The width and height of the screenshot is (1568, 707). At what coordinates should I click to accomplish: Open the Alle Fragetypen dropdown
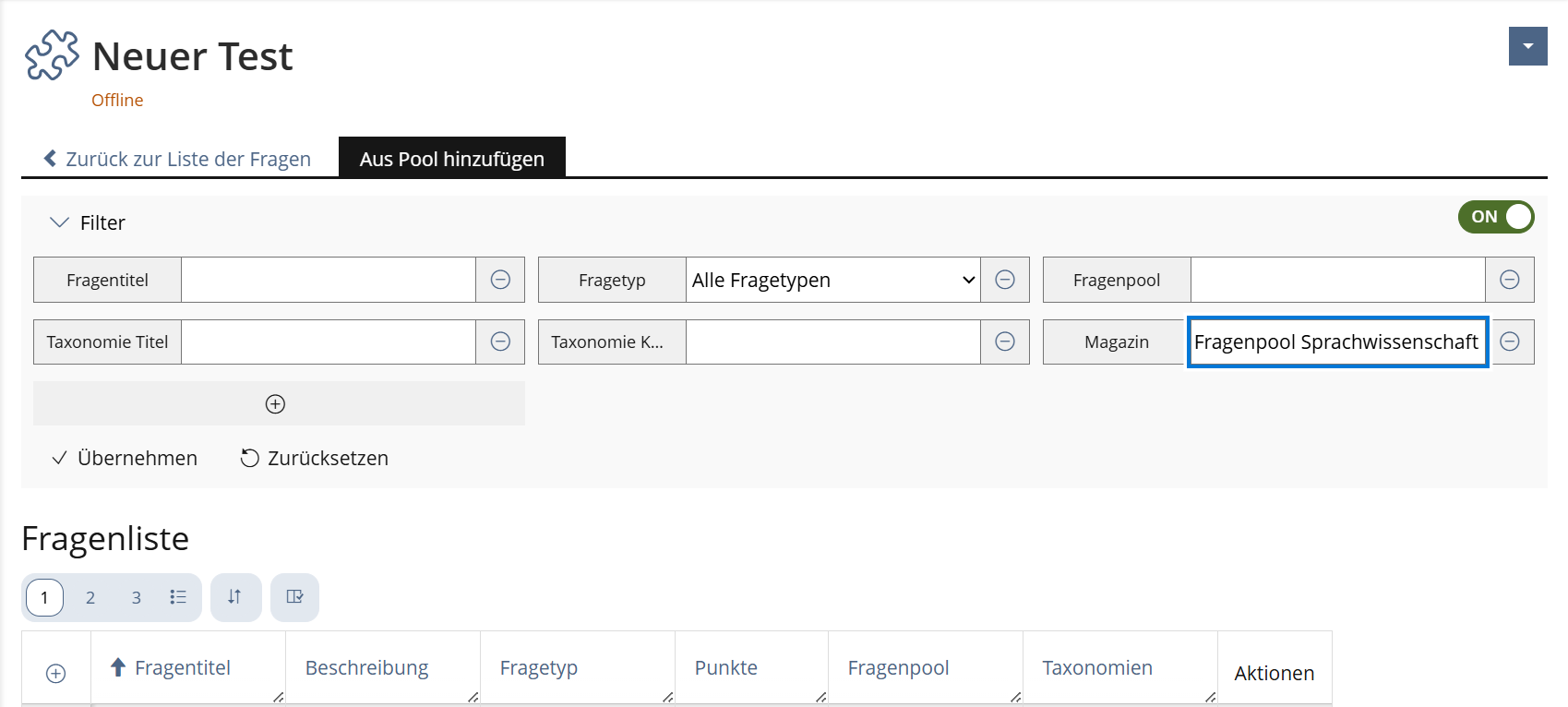click(833, 280)
